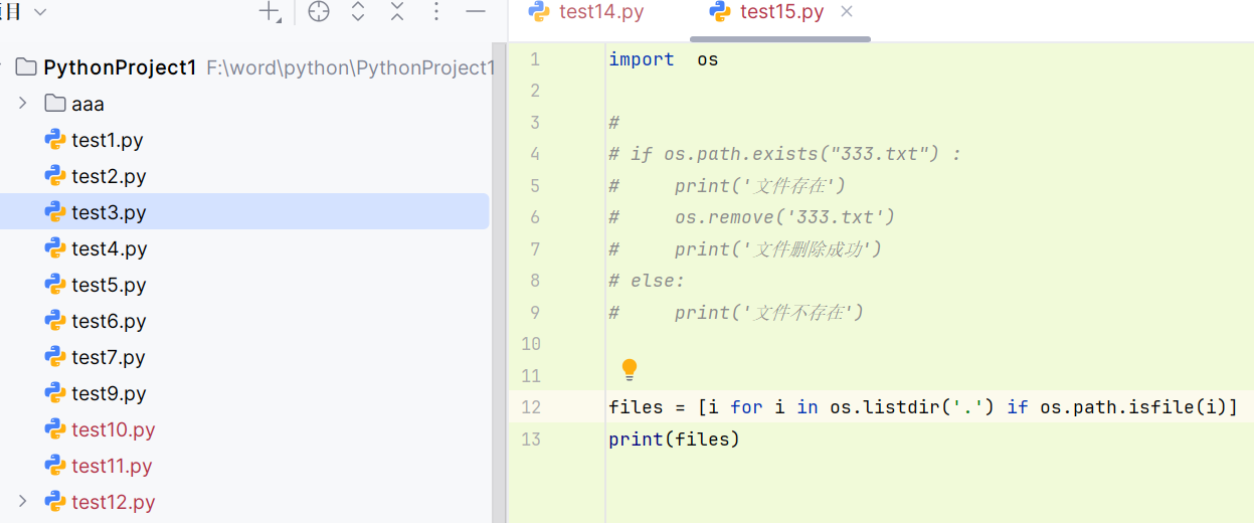Click the light bulb quick-fix icon
1254x523 pixels.
point(629,370)
